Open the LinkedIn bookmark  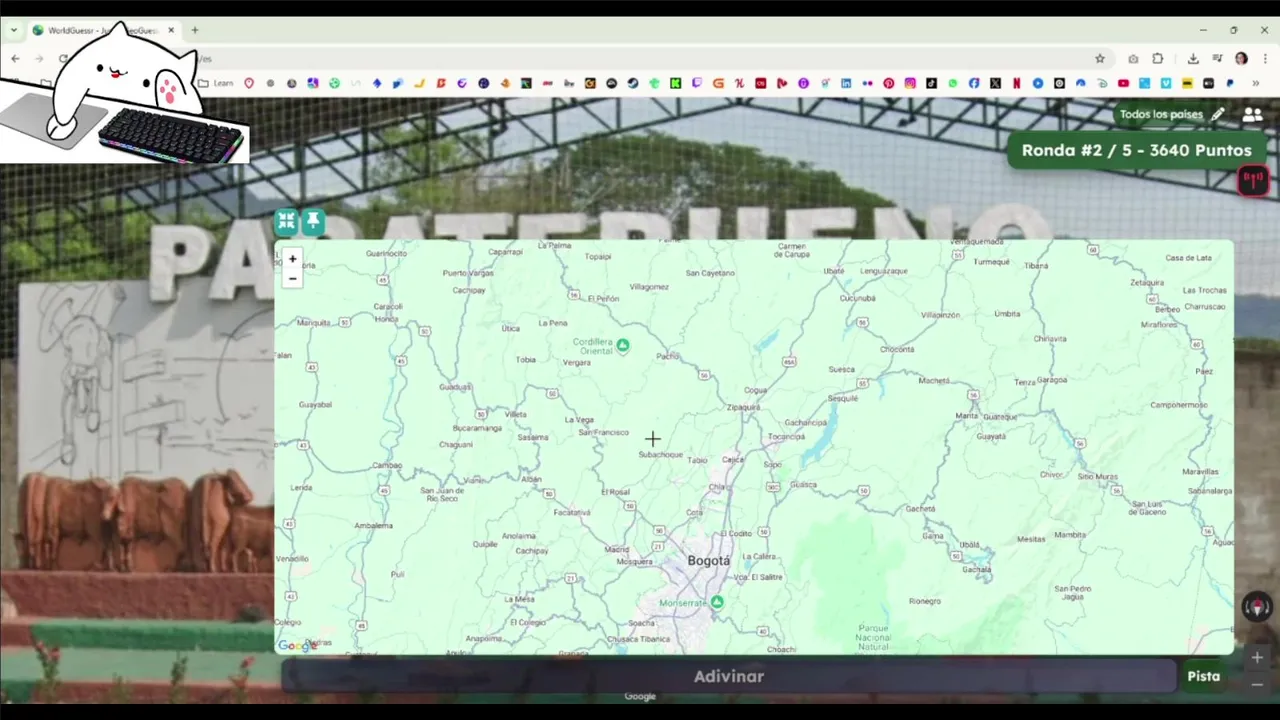[x=846, y=83]
